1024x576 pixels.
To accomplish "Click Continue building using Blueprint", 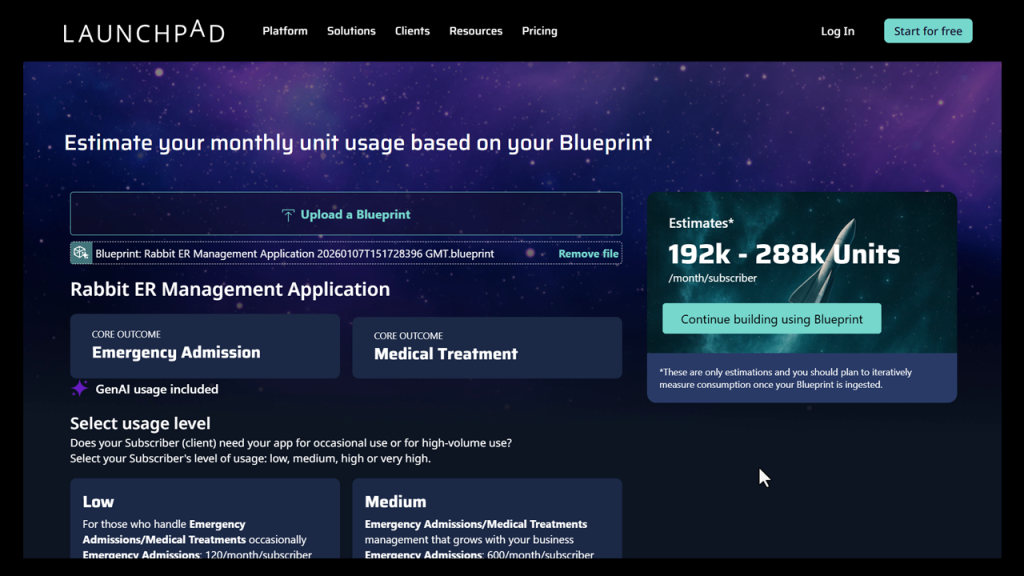I will point(771,318).
